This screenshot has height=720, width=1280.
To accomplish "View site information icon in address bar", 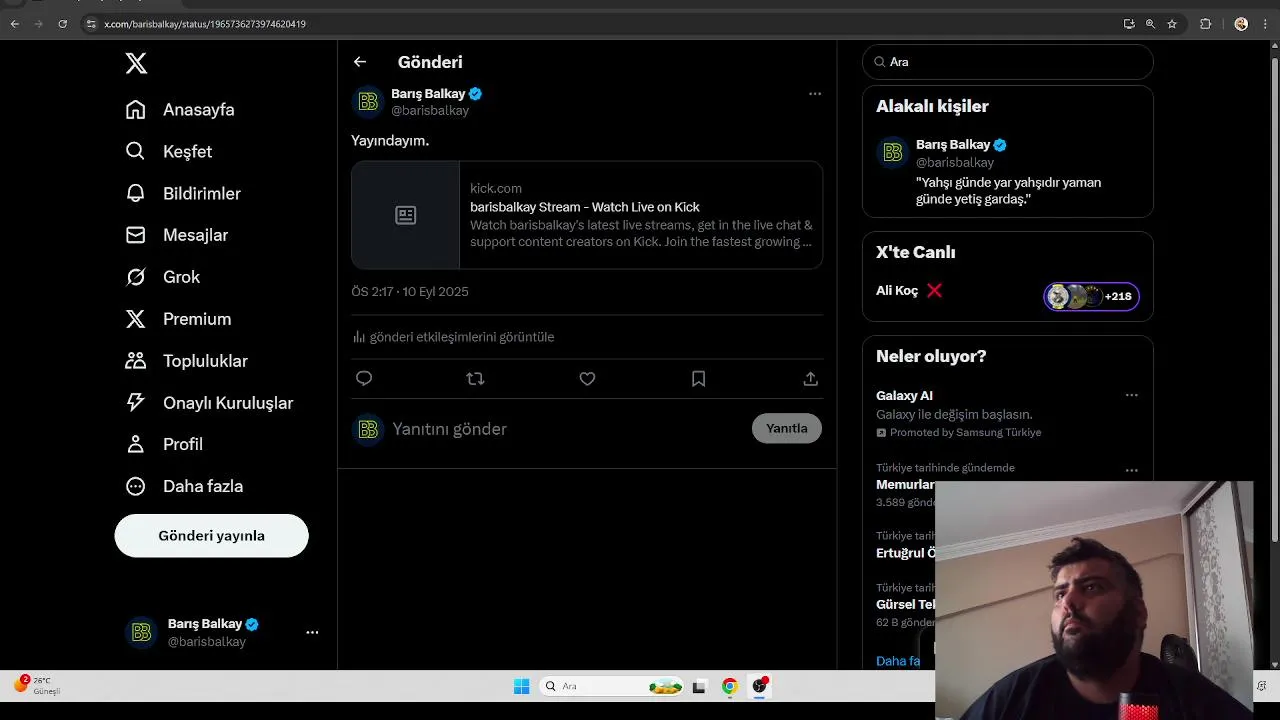I will (91, 24).
